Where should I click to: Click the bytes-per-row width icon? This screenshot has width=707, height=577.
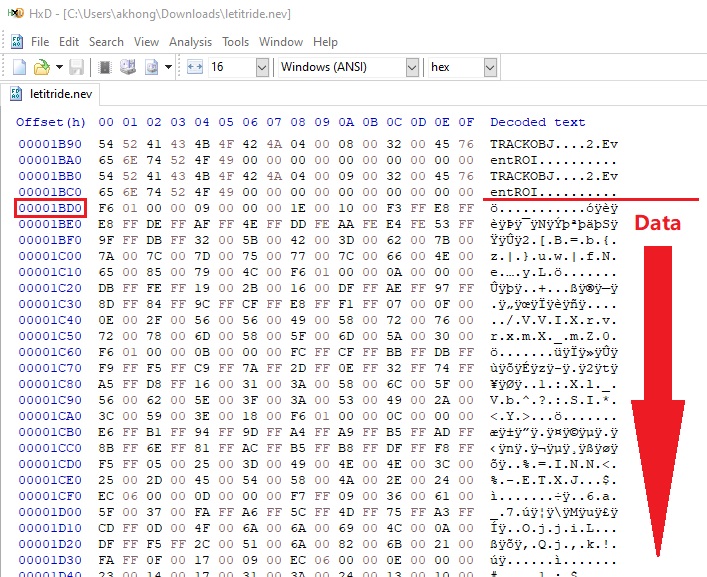(194, 67)
